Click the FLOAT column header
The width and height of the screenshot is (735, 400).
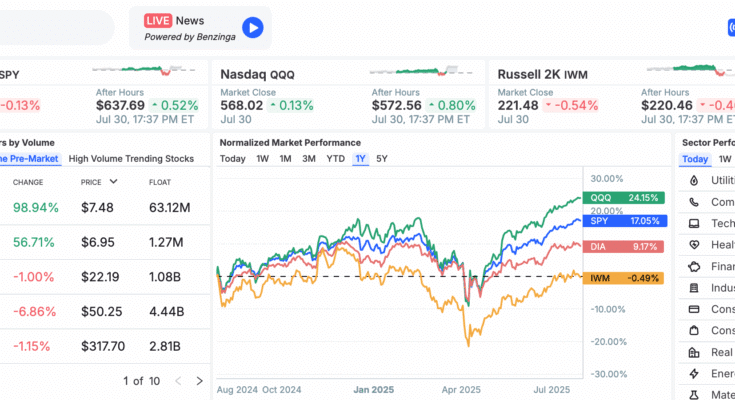coord(160,182)
